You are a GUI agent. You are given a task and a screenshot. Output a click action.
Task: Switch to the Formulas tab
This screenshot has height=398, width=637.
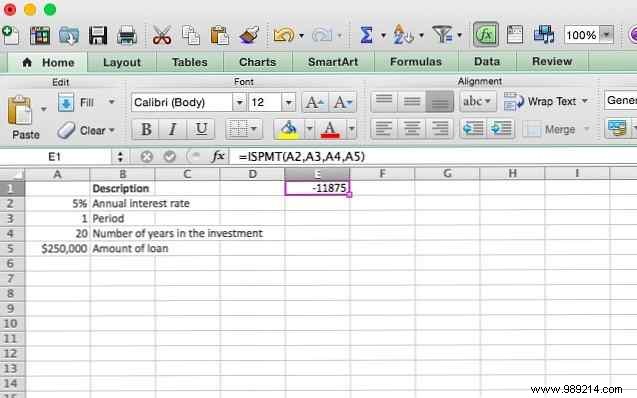pyautogui.click(x=416, y=62)
